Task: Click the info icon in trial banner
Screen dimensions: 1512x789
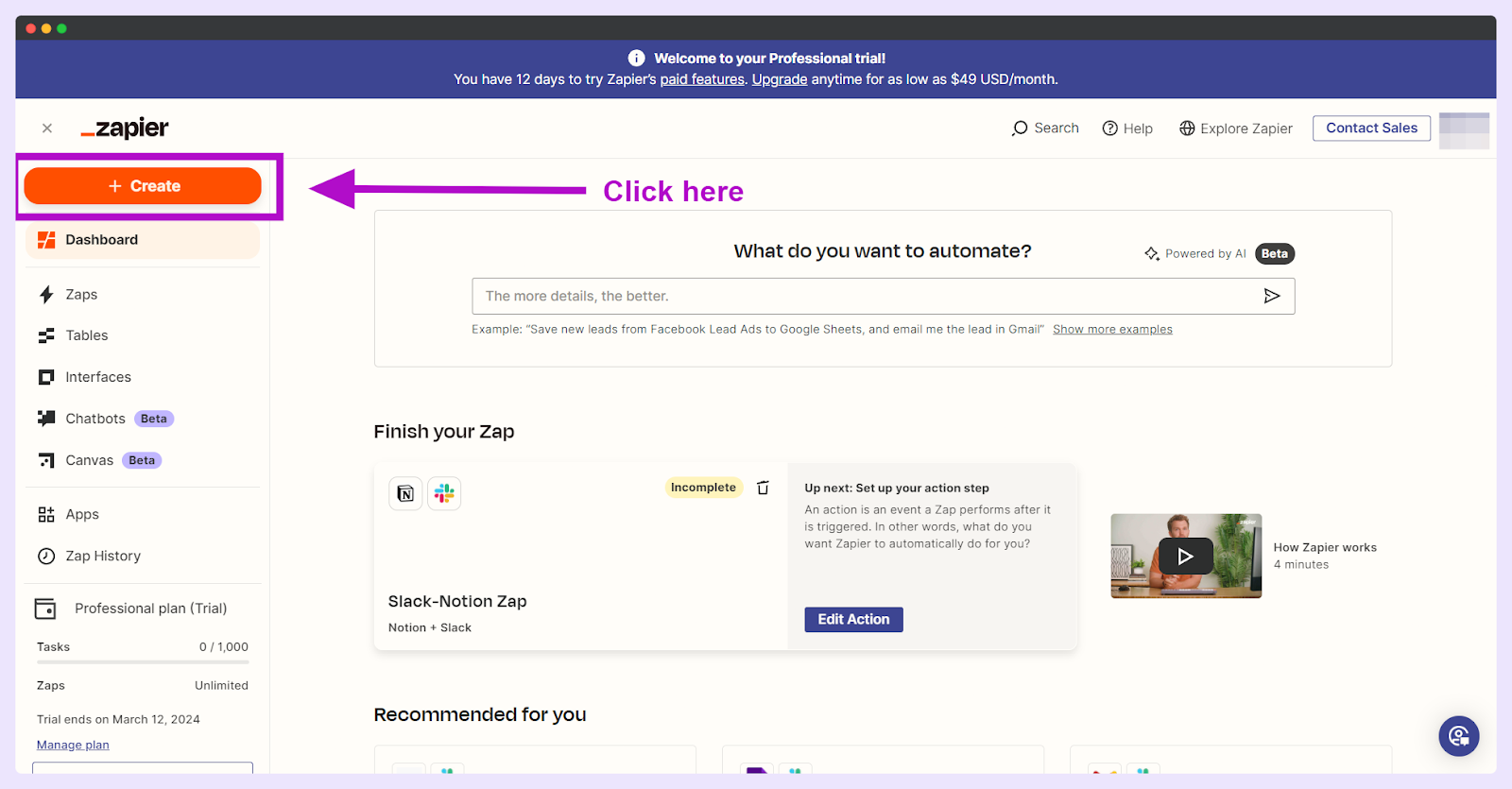Action: point(636,58)
